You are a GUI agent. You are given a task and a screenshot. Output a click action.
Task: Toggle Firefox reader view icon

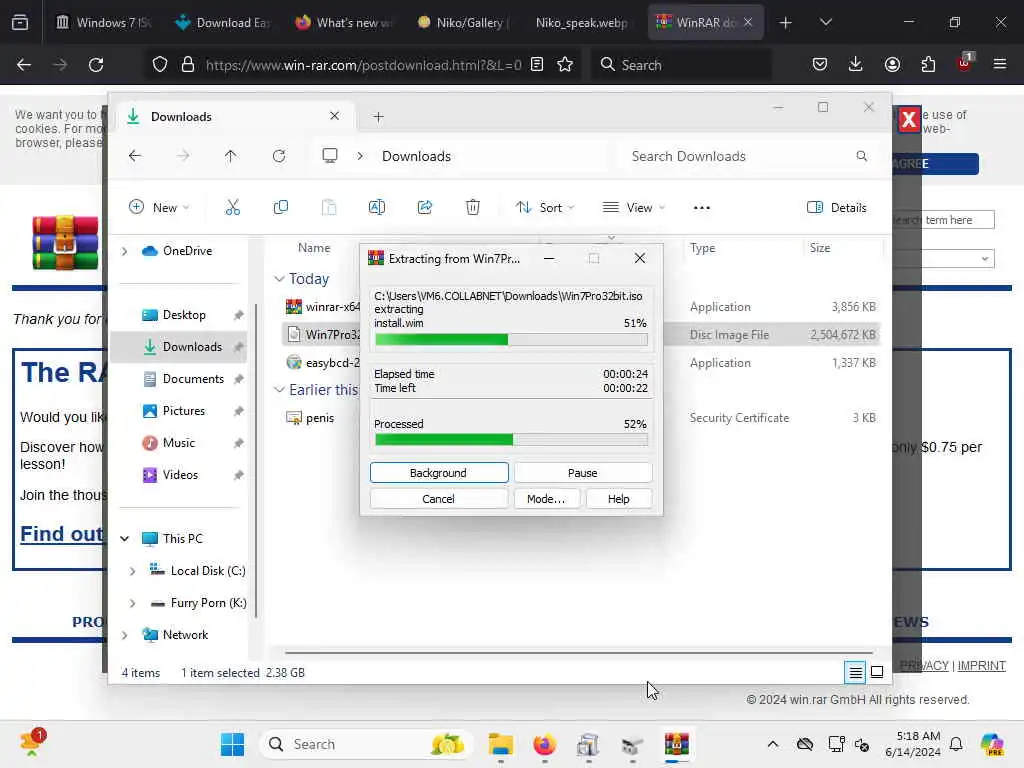coord(537,65)
